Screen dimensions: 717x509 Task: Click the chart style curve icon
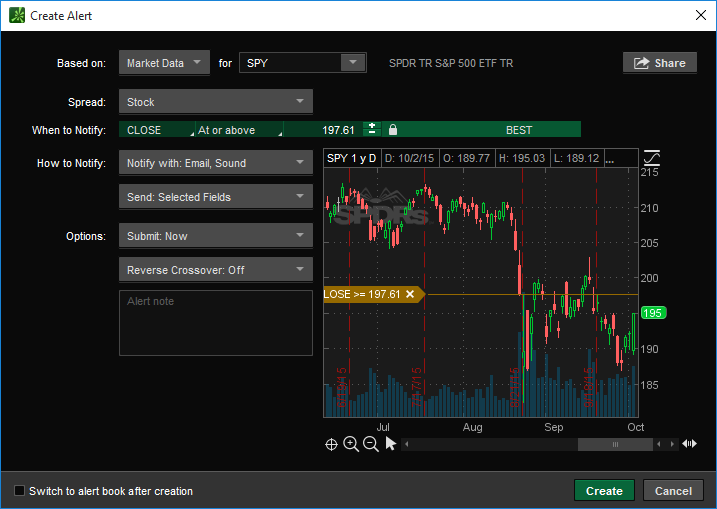(x=652, y=158)
